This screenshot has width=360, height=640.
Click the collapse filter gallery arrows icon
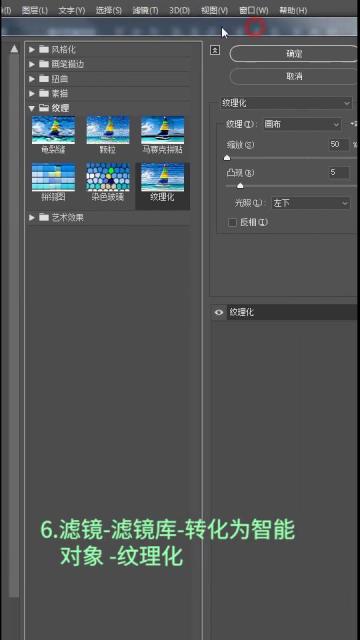coord(215,50)
